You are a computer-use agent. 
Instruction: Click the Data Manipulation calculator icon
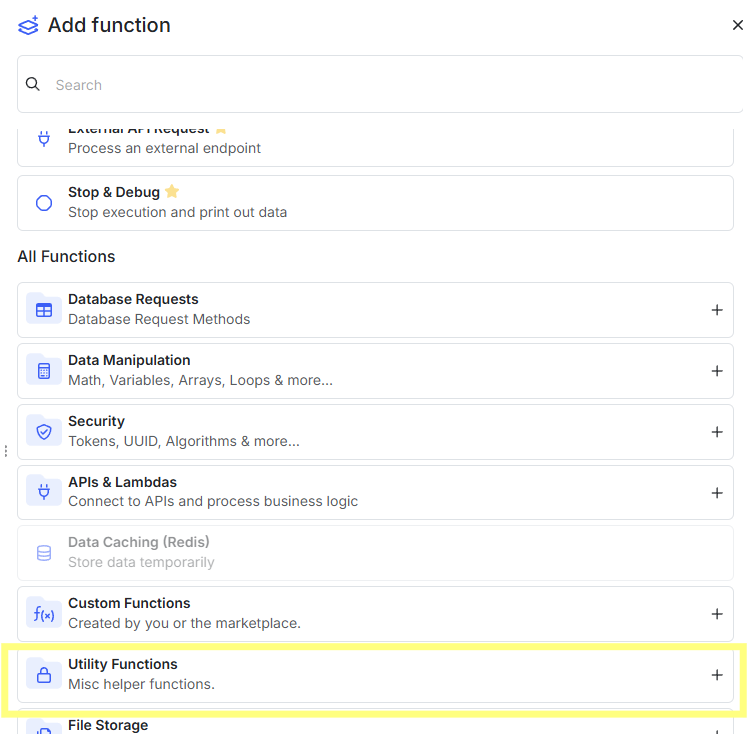click(44, 371)
